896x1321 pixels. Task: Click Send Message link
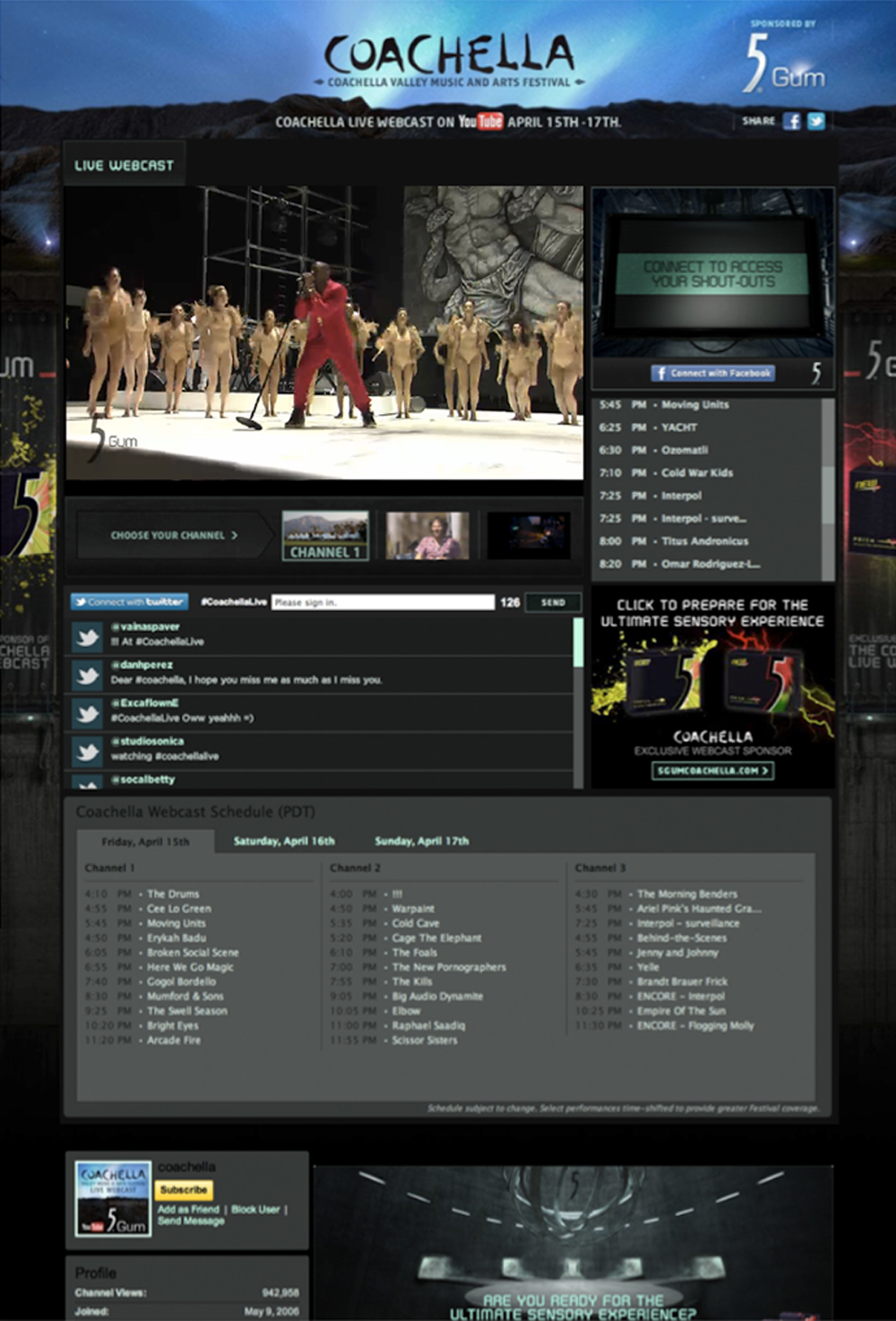pyautogui.click(x=191, y=1221)
